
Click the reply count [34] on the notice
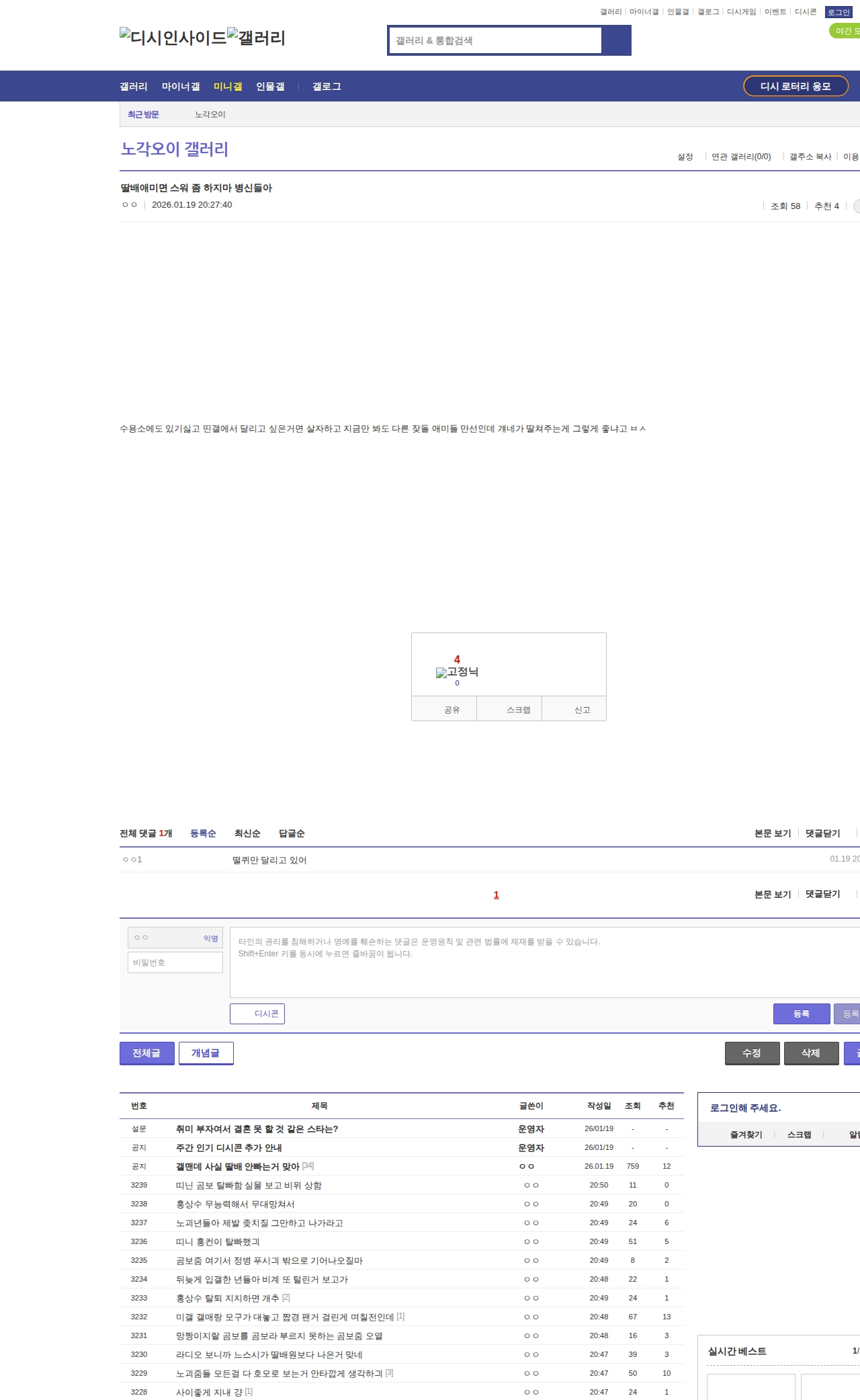pos(308,1166)
